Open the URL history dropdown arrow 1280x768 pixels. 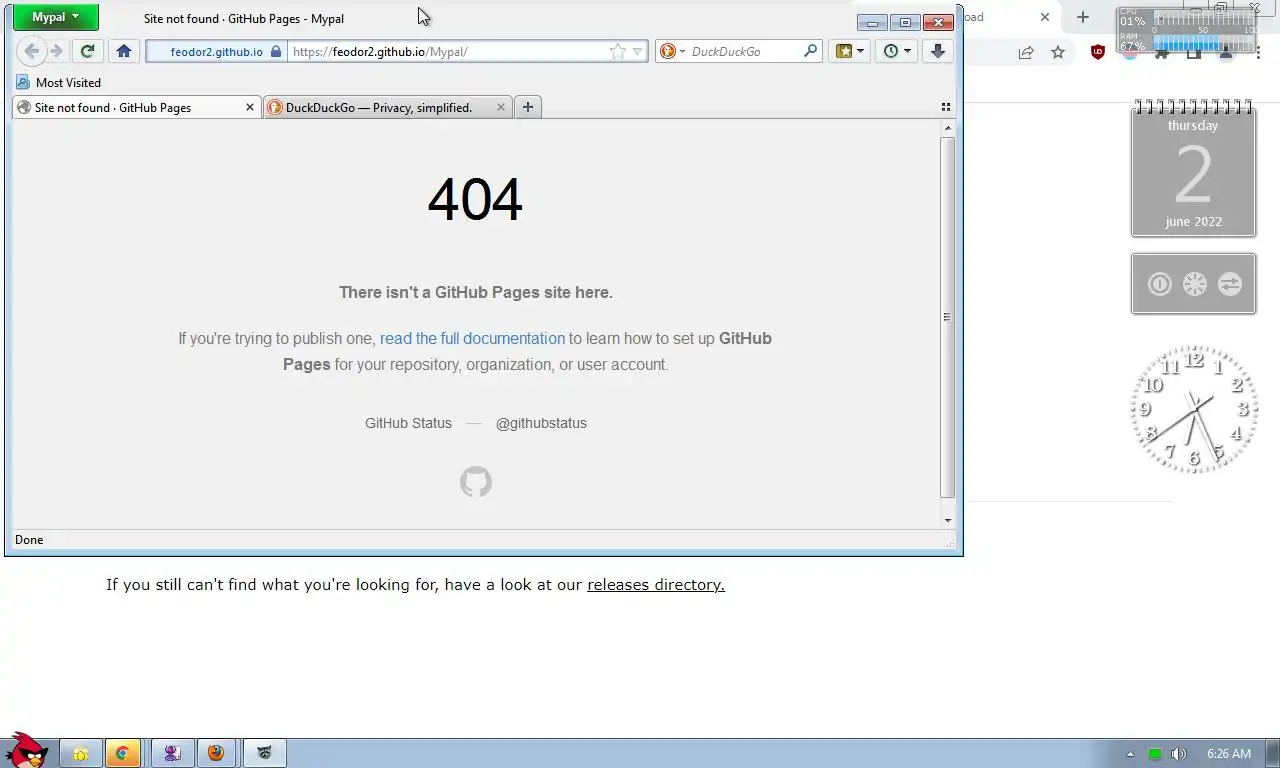(637, 51)
